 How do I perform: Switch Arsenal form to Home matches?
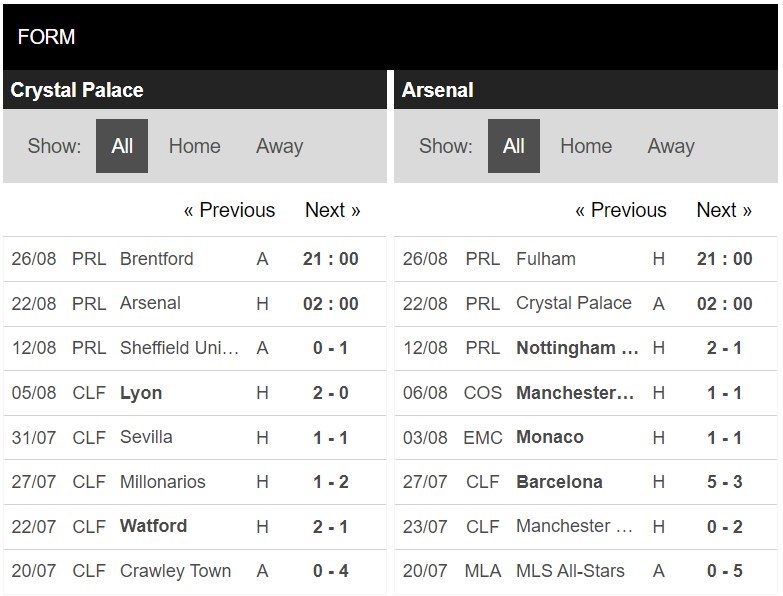586,146
